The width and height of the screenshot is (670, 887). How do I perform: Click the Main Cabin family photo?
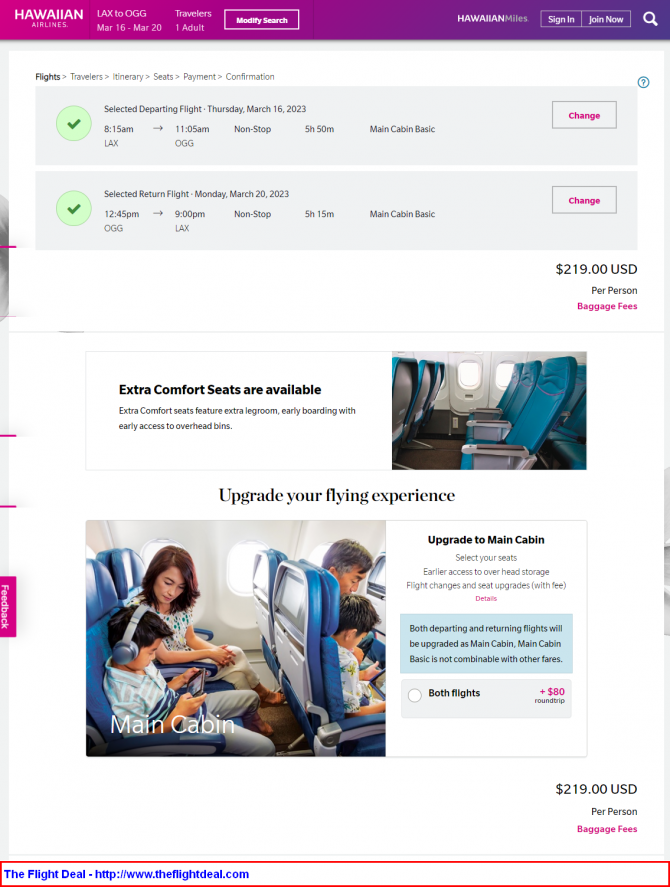(x=235, y=639)
